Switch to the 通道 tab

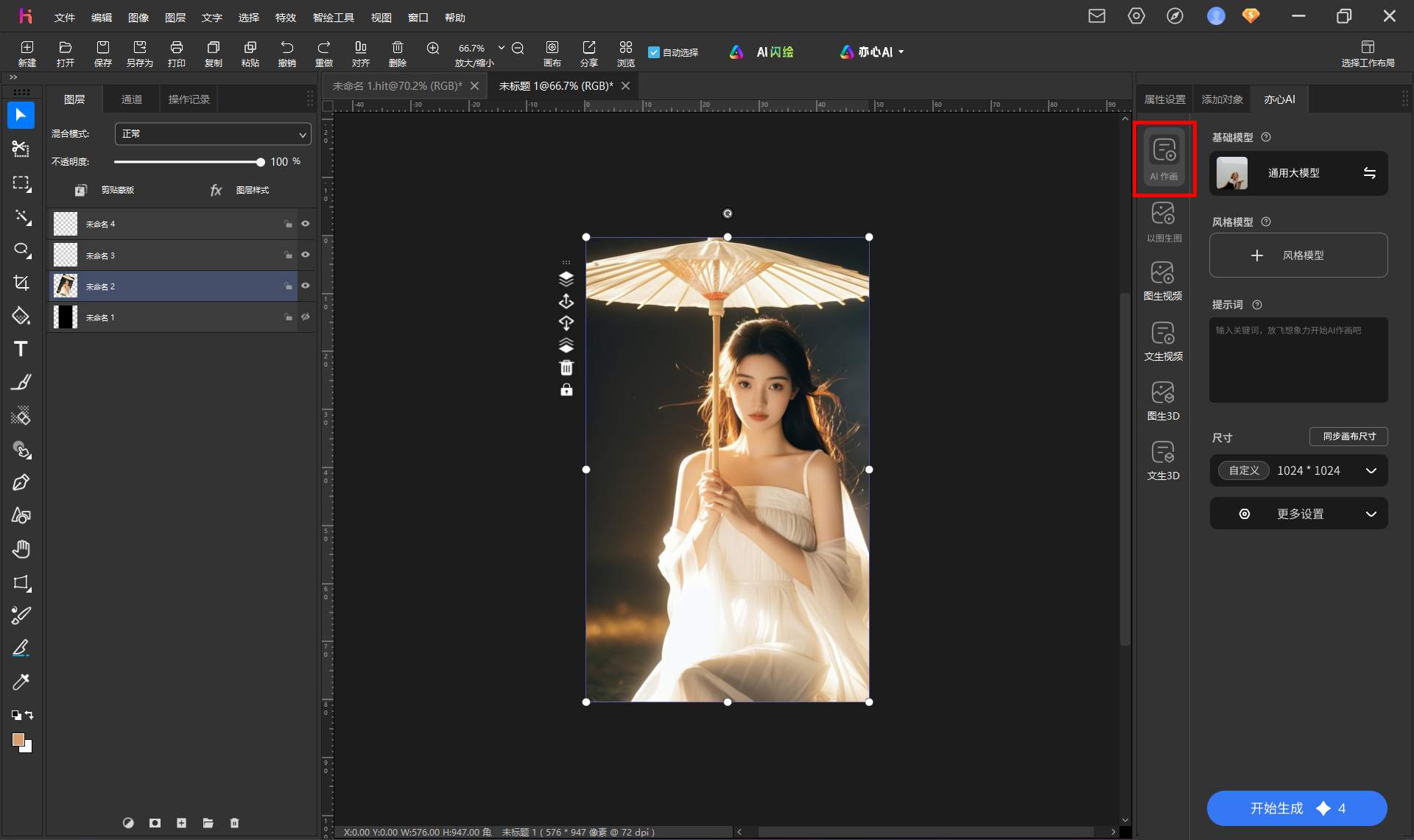pos(132,99)
